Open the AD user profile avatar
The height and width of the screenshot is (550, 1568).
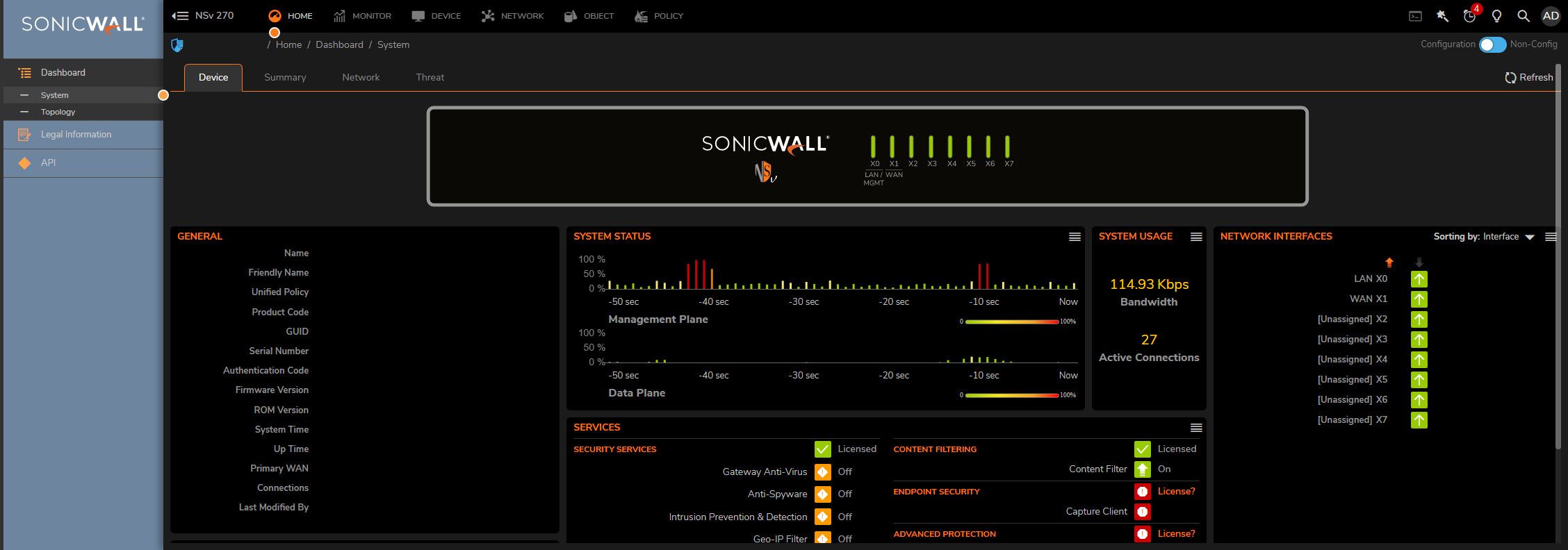point(1551,16)
